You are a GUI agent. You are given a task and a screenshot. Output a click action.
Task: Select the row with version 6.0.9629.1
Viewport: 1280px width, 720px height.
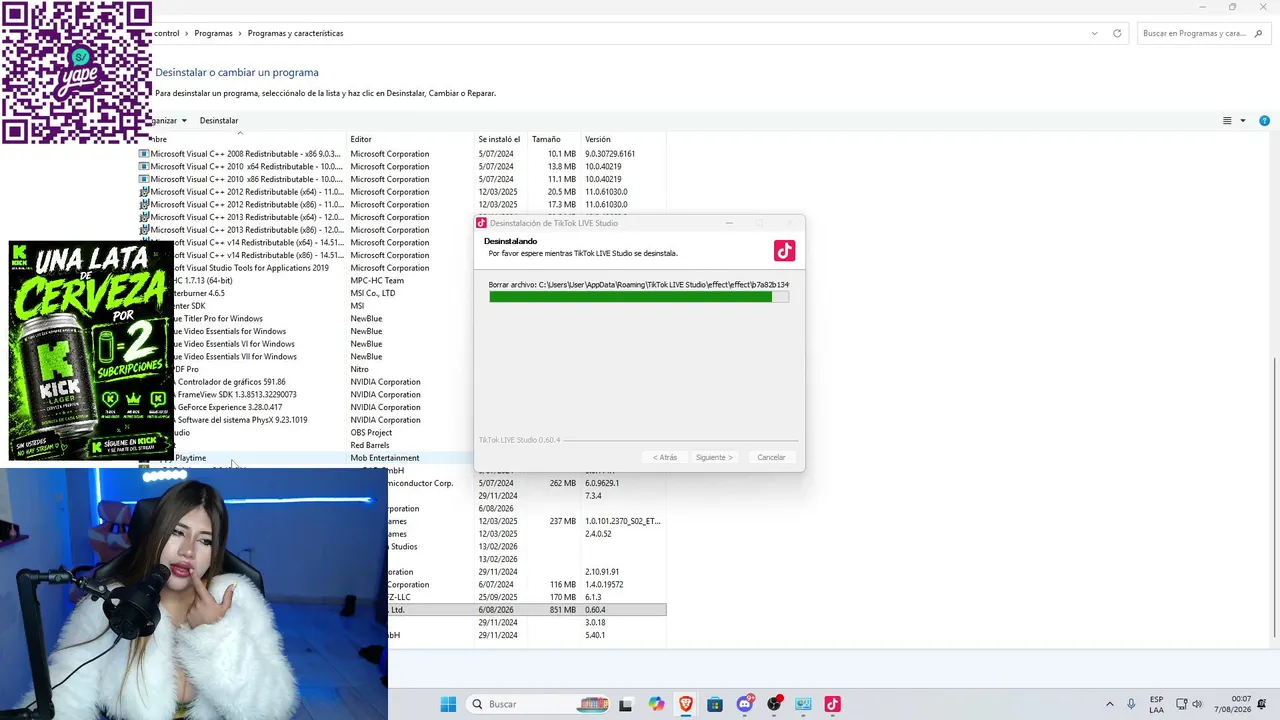click(x=527, y=483)
